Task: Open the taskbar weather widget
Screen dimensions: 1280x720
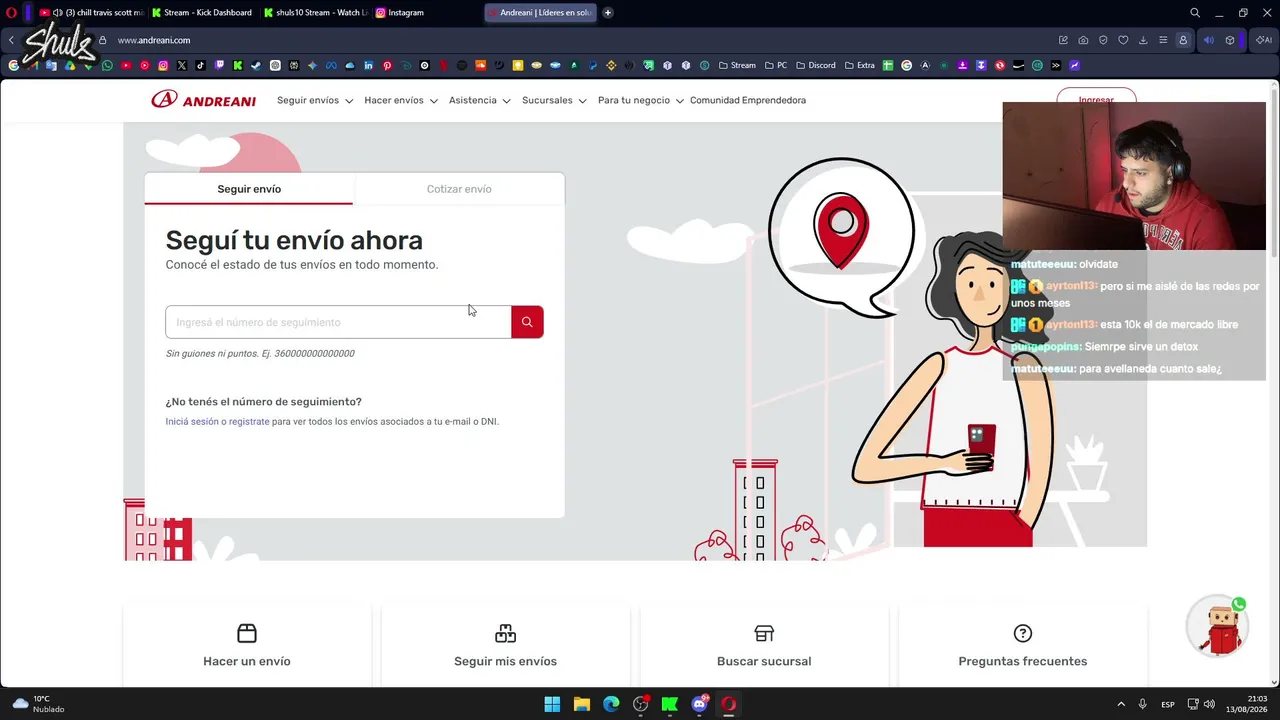Action: click(38, 704)
